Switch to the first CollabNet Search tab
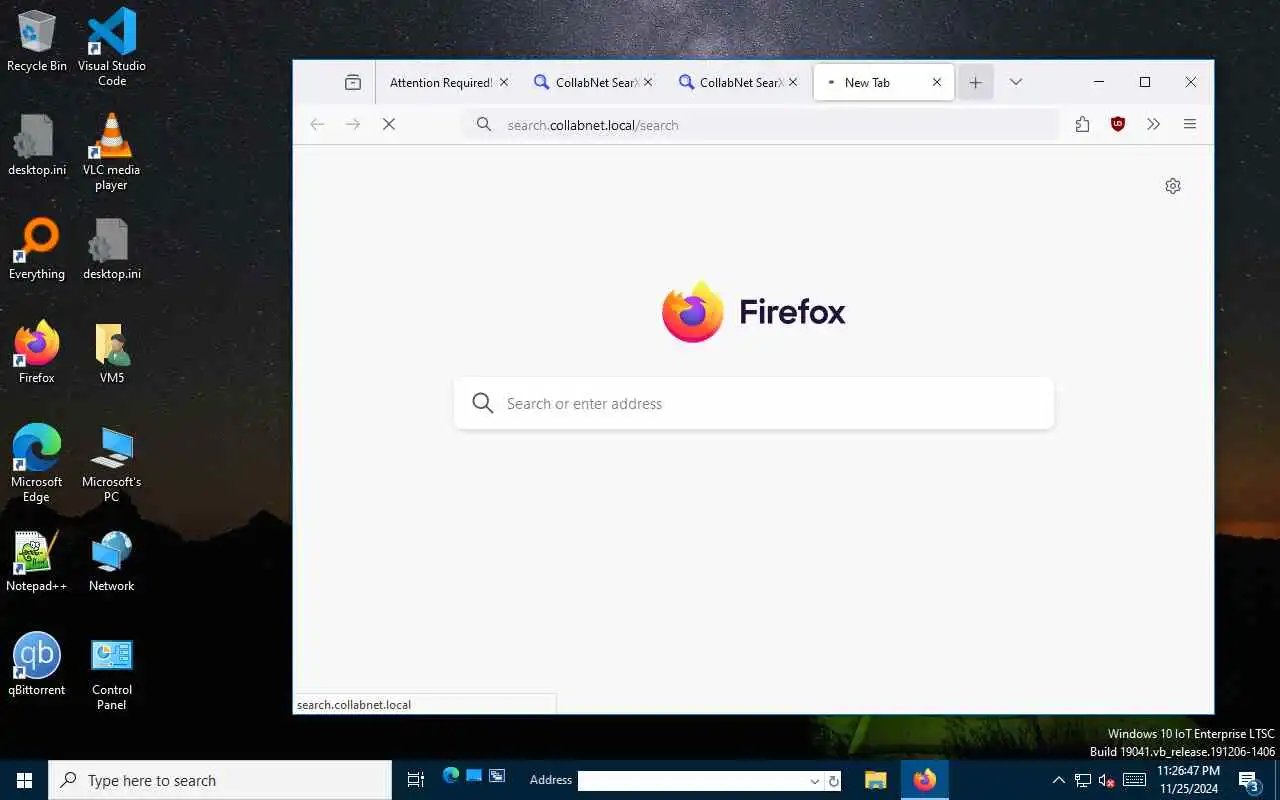This screenshot has height=800, width=1280. 593,82
